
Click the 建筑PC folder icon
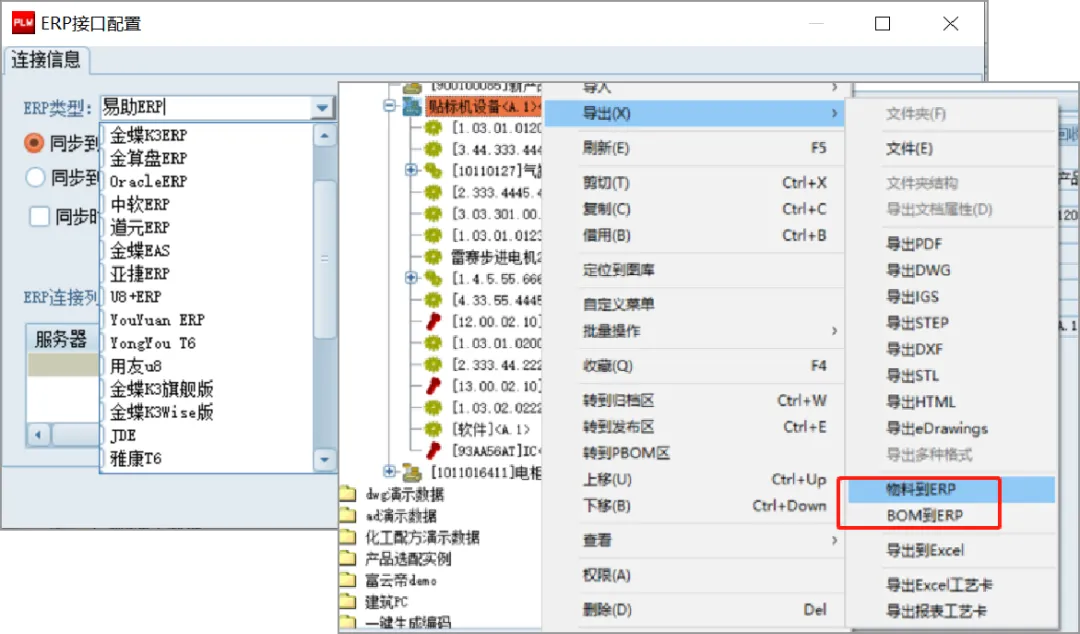tap(347, 600)
